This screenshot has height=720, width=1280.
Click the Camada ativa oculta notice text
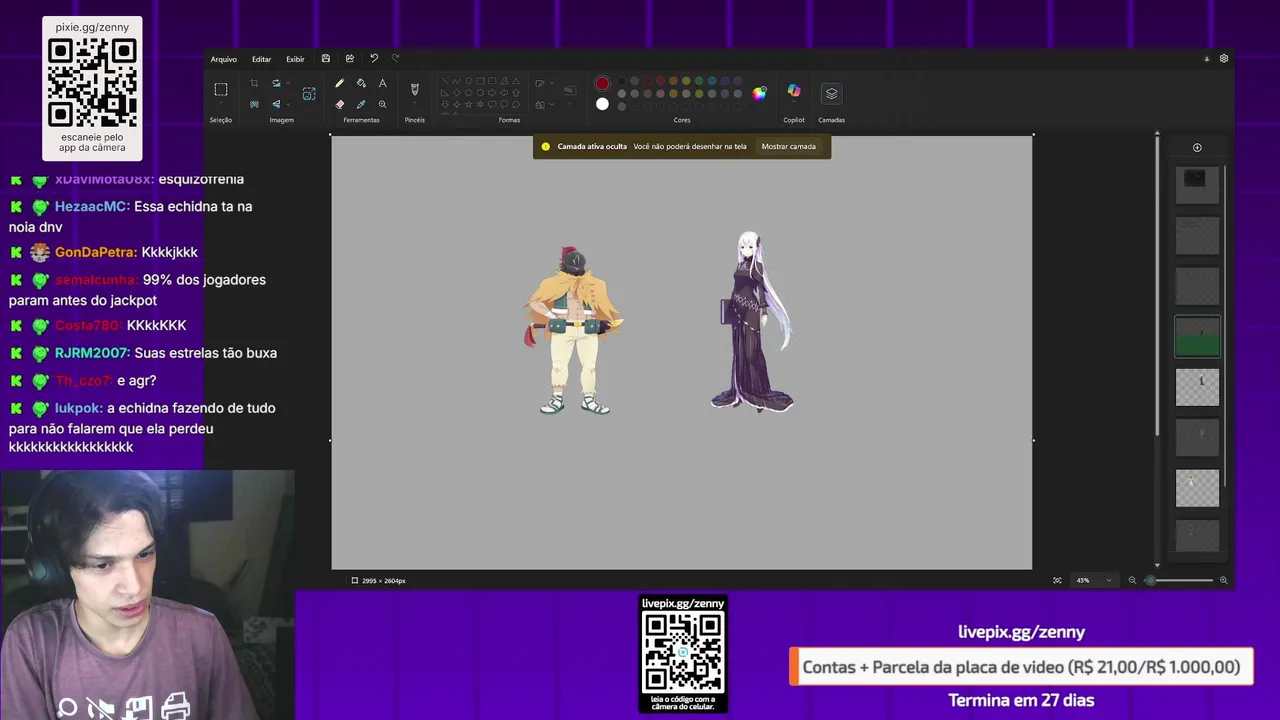[592, 146]
